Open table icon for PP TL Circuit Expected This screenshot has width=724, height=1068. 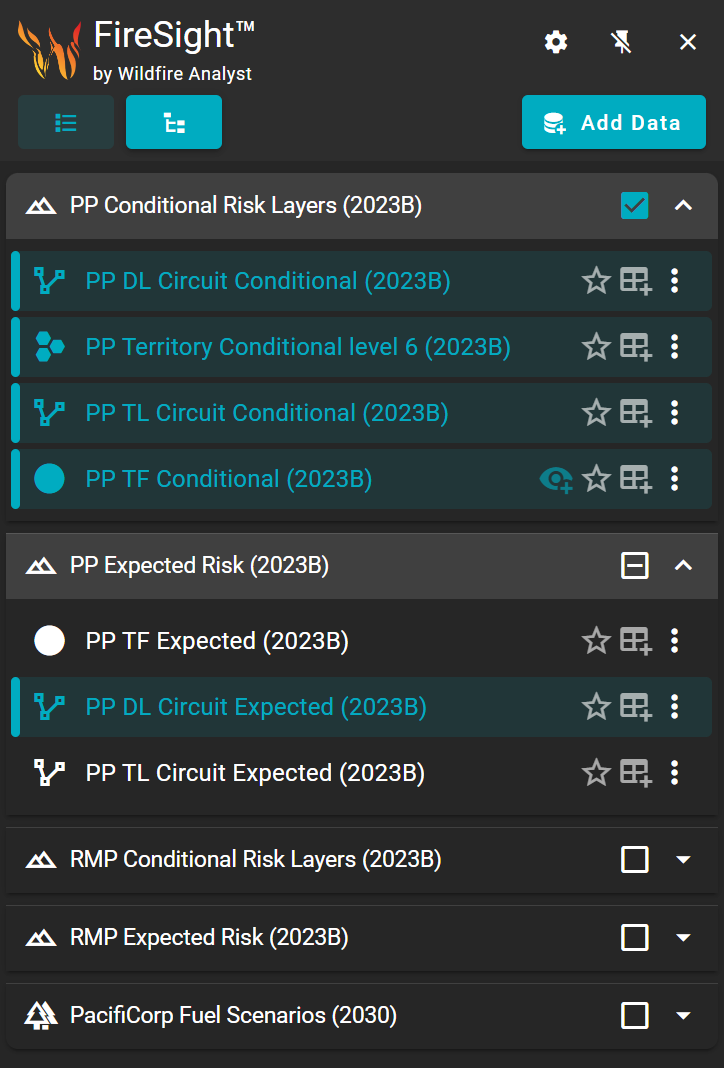pyautogui.click(x=635, y=773)
